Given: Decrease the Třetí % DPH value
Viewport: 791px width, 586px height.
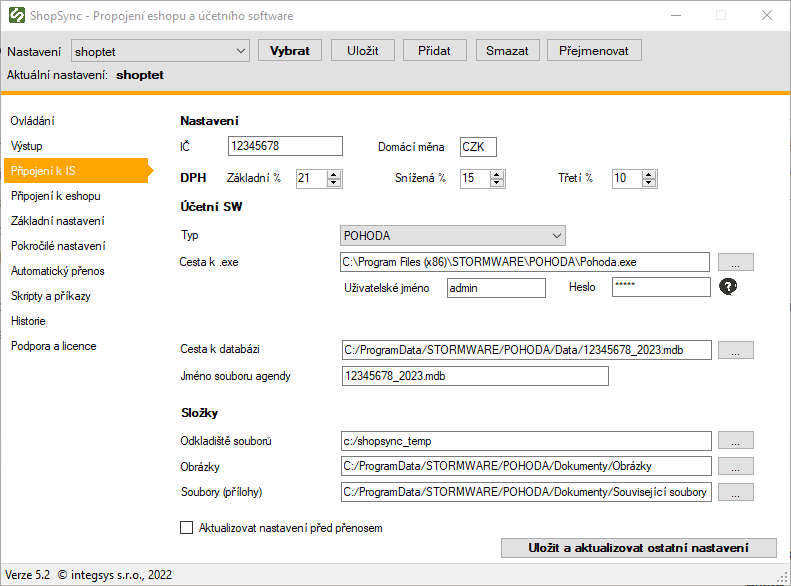Looking at the screenshot, I should click(649, 183).
